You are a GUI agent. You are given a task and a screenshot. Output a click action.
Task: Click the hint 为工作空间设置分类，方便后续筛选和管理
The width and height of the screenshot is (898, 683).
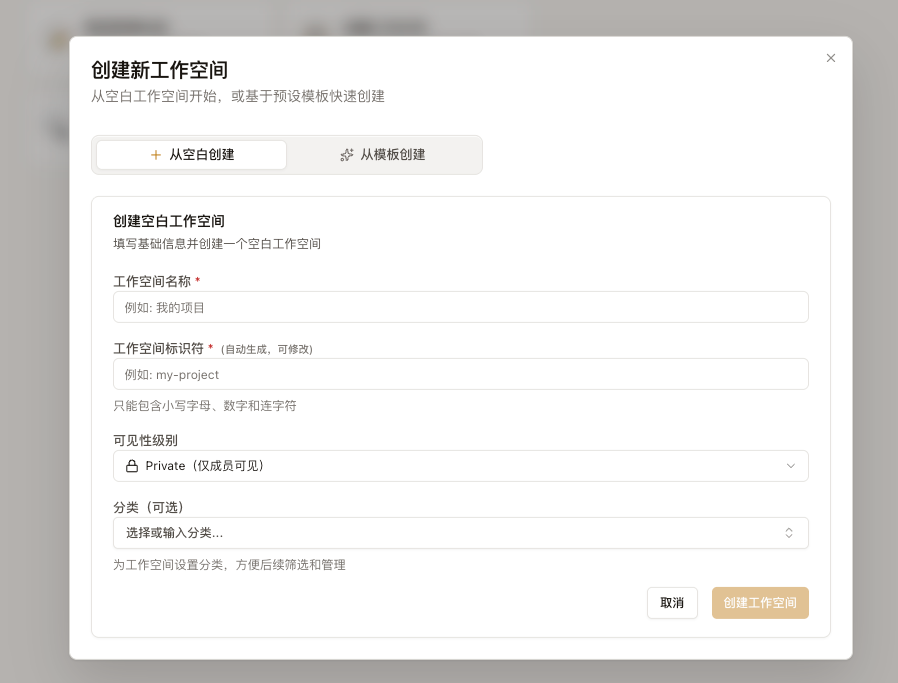point(229,565)
